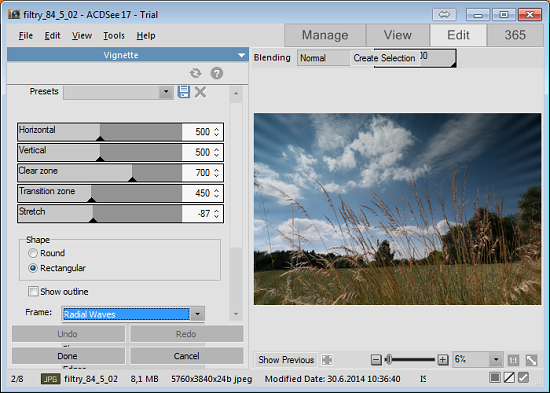Open the Tools menu
550x393 pixels.
point(114,36)
